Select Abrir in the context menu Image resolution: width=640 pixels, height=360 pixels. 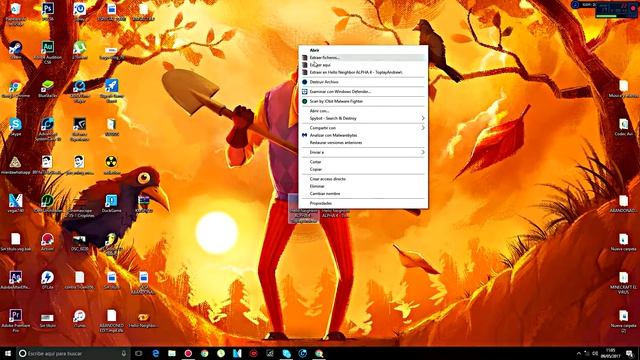coord(363,50)
